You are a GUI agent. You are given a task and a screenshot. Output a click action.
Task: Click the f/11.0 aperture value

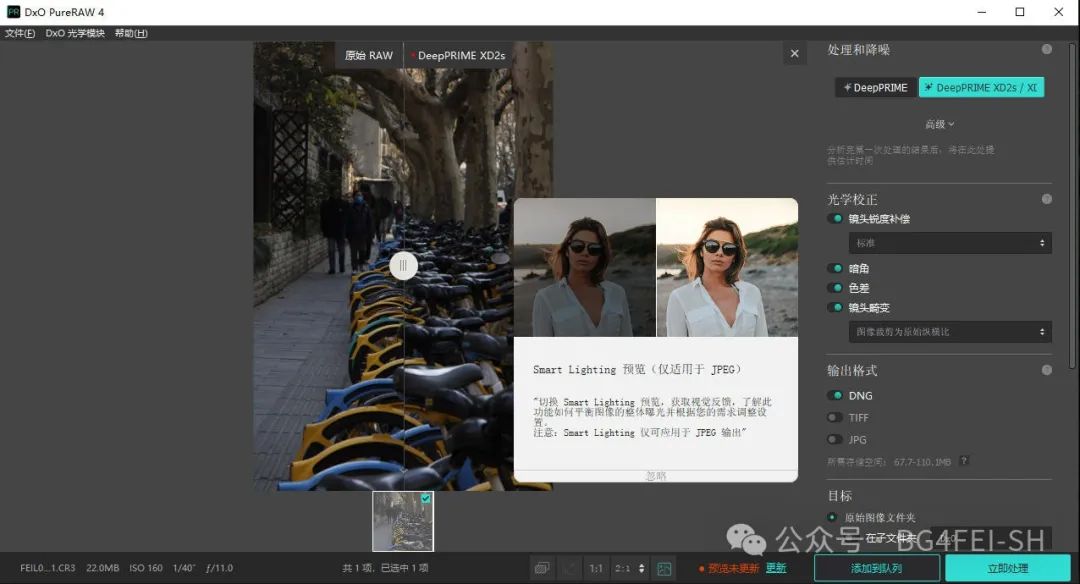219,568
